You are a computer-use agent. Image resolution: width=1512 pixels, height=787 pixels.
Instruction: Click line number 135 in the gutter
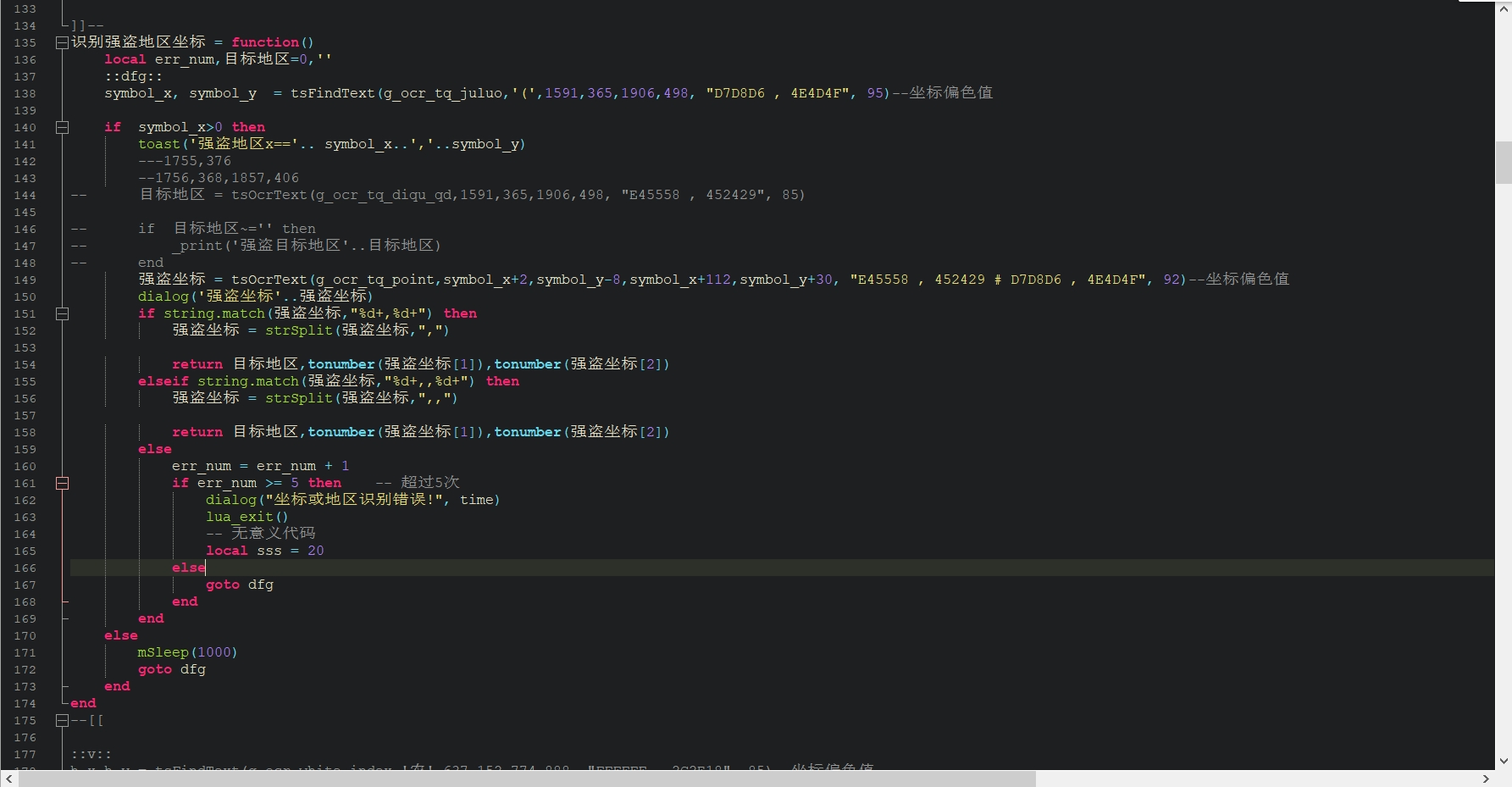(x=25, y=42)
